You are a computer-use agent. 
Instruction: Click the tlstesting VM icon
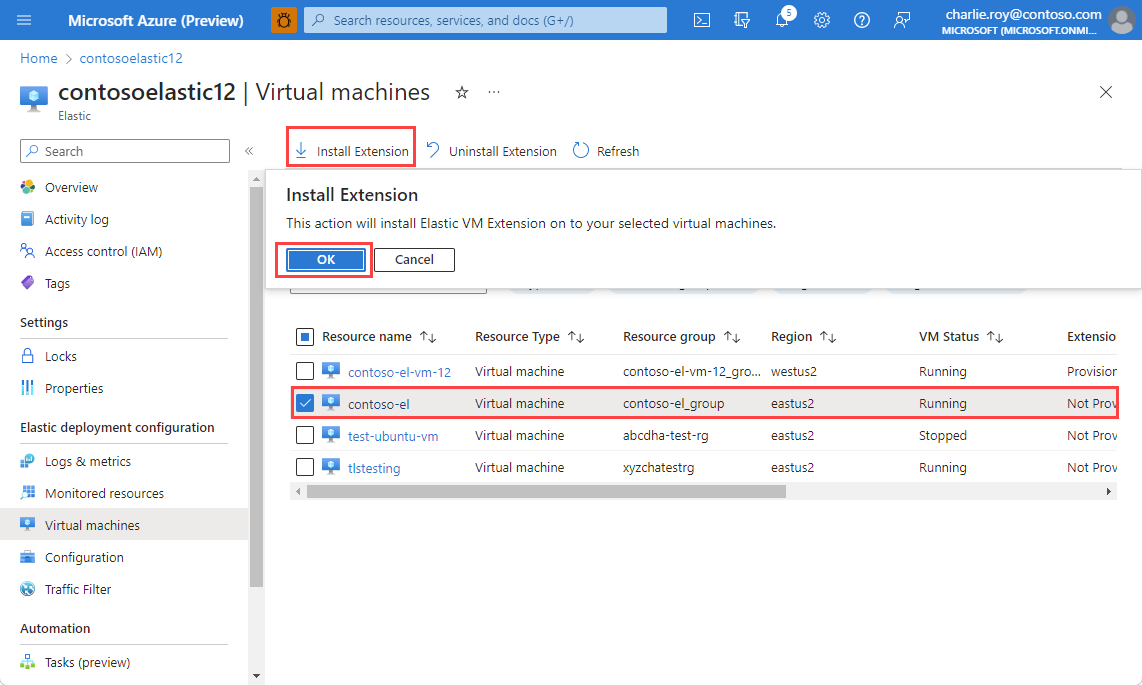331,467
